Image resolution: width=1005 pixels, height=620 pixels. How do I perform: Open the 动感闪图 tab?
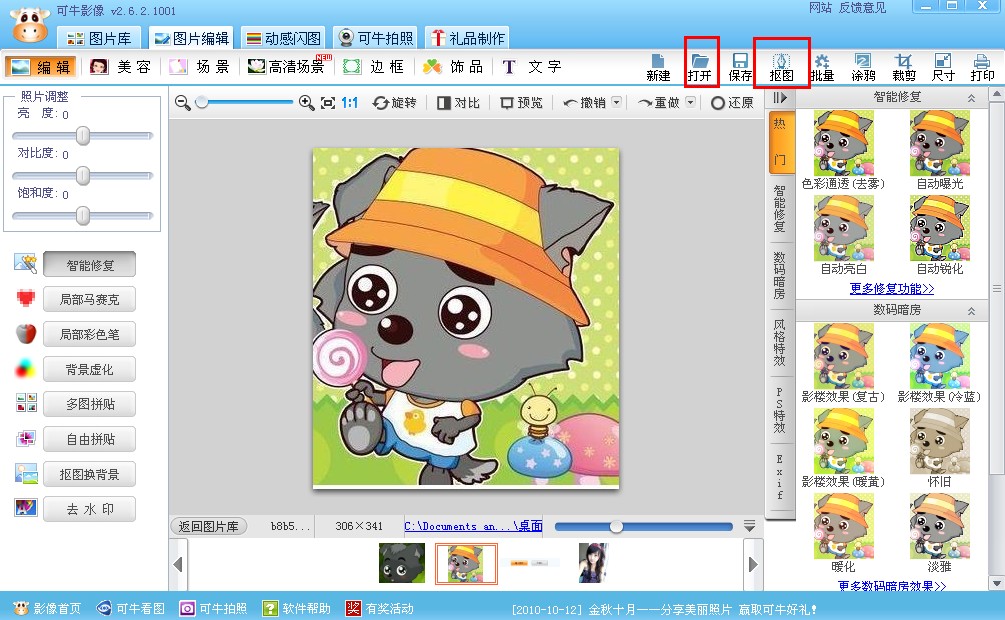(283, 38)
